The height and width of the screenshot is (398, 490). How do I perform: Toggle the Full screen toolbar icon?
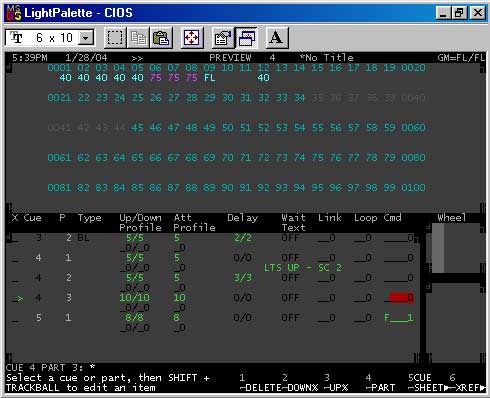coord(191,38)
